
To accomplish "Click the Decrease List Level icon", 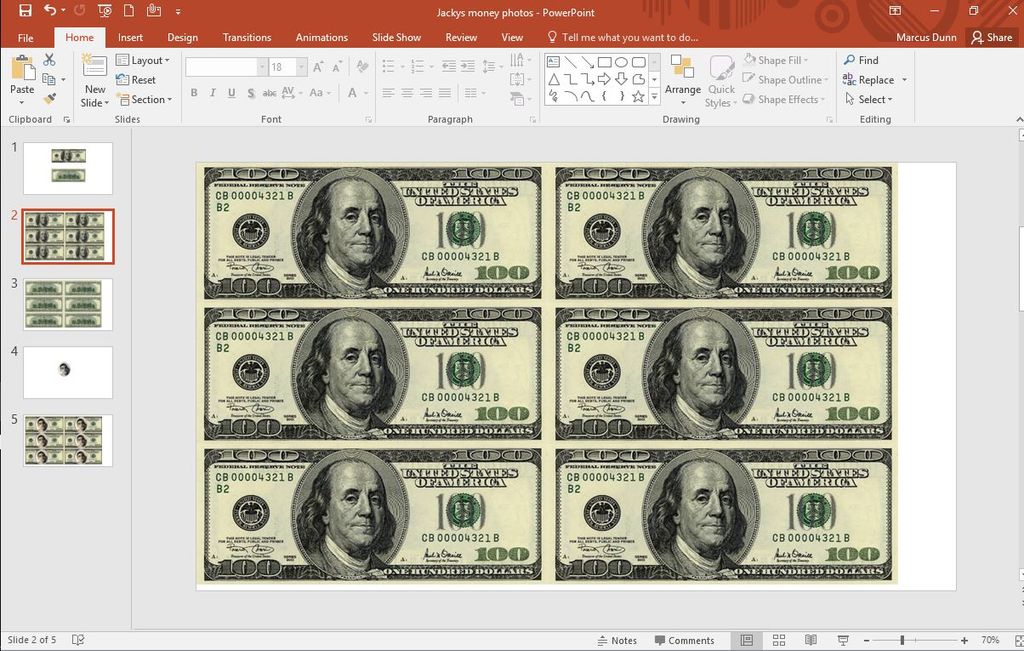I will click(x=449, y=66).
